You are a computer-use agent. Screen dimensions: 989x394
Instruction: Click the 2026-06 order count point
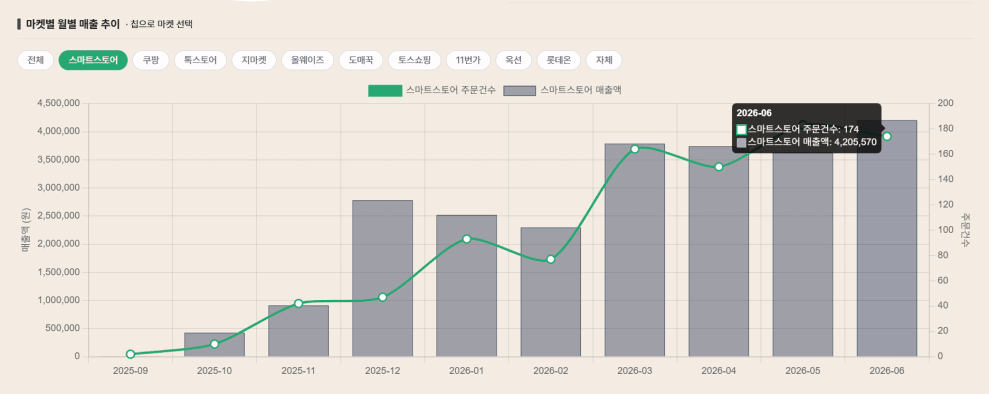pos(887,136)
